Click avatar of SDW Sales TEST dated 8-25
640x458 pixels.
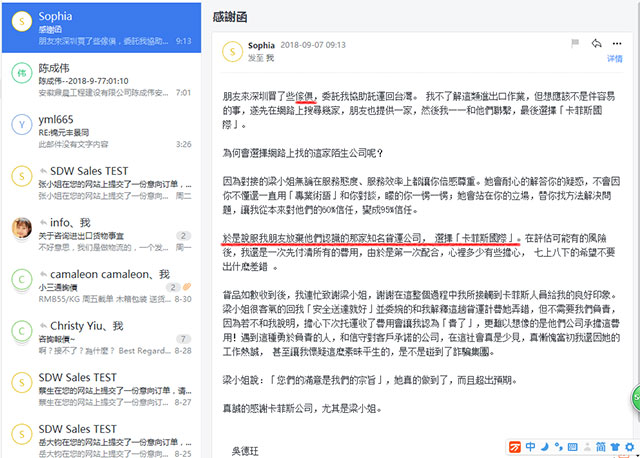[22, 434]
